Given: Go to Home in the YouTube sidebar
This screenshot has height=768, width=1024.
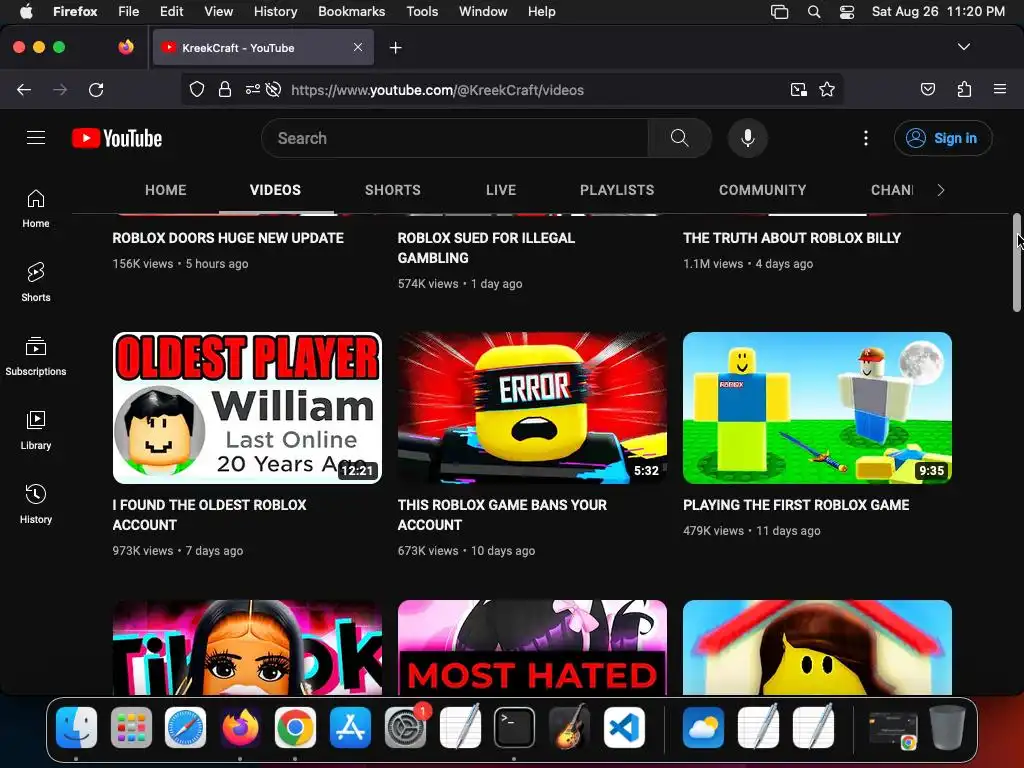Looking at the screenshot, I should tap(36, 208).
